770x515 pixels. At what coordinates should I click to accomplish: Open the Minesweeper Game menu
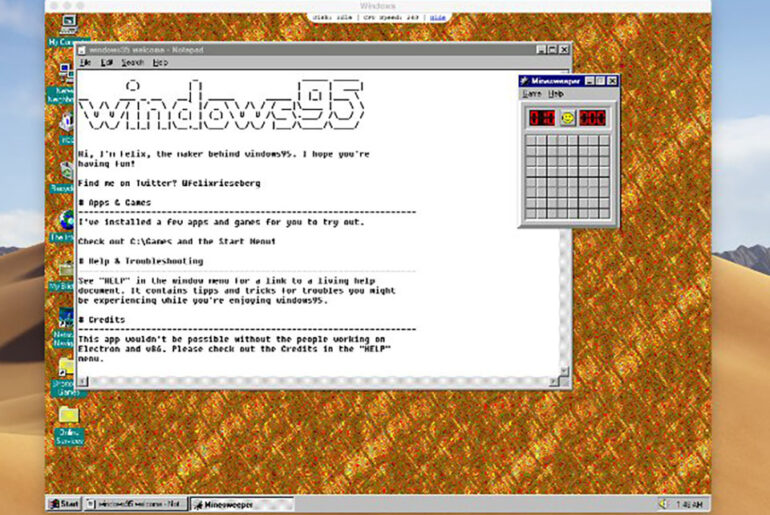(532, 93)
